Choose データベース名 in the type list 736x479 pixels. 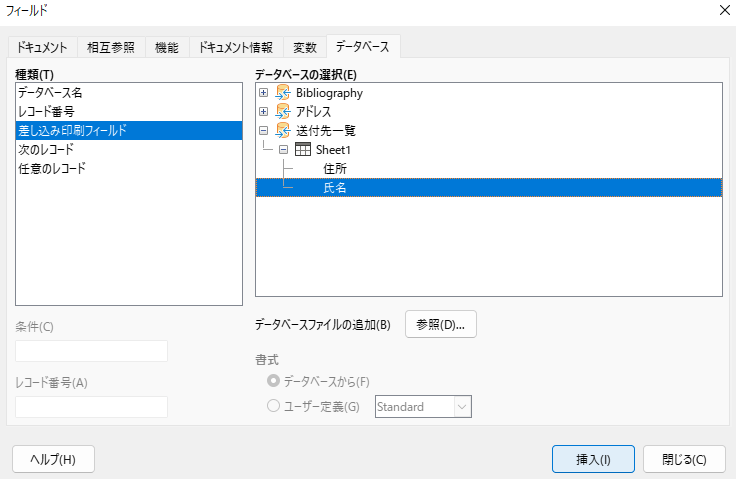[x=50, y=92]
